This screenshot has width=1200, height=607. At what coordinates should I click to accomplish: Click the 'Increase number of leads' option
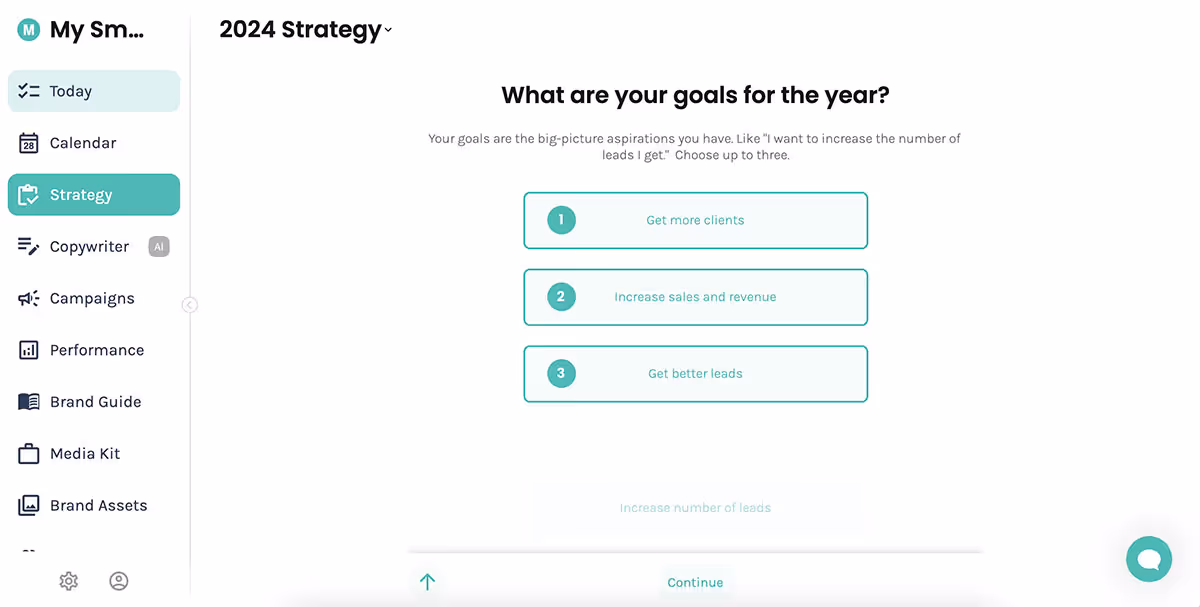tap(695, 508)
